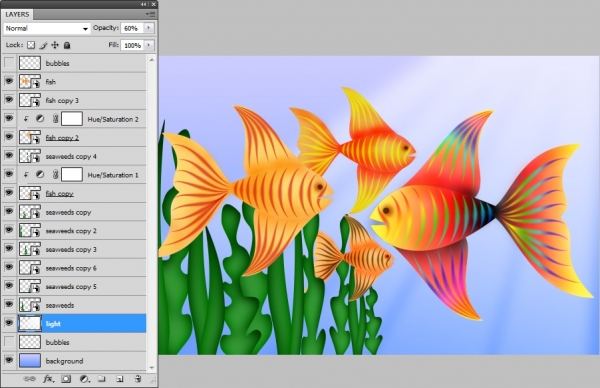
Task: Delete layer with trash icon
Action: tap(138, 379)
